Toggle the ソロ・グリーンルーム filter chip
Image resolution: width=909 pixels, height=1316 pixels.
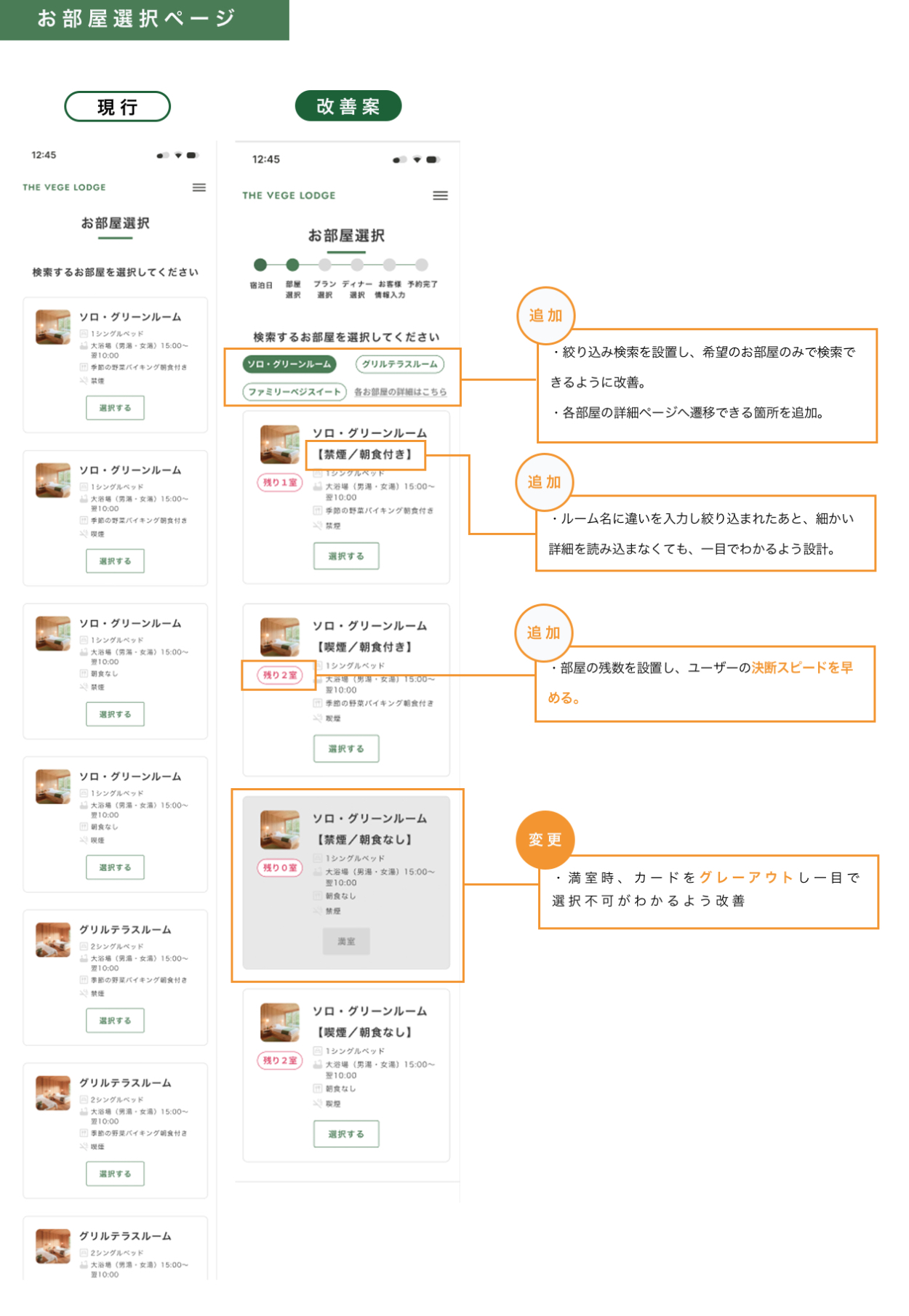pos(289,364)
